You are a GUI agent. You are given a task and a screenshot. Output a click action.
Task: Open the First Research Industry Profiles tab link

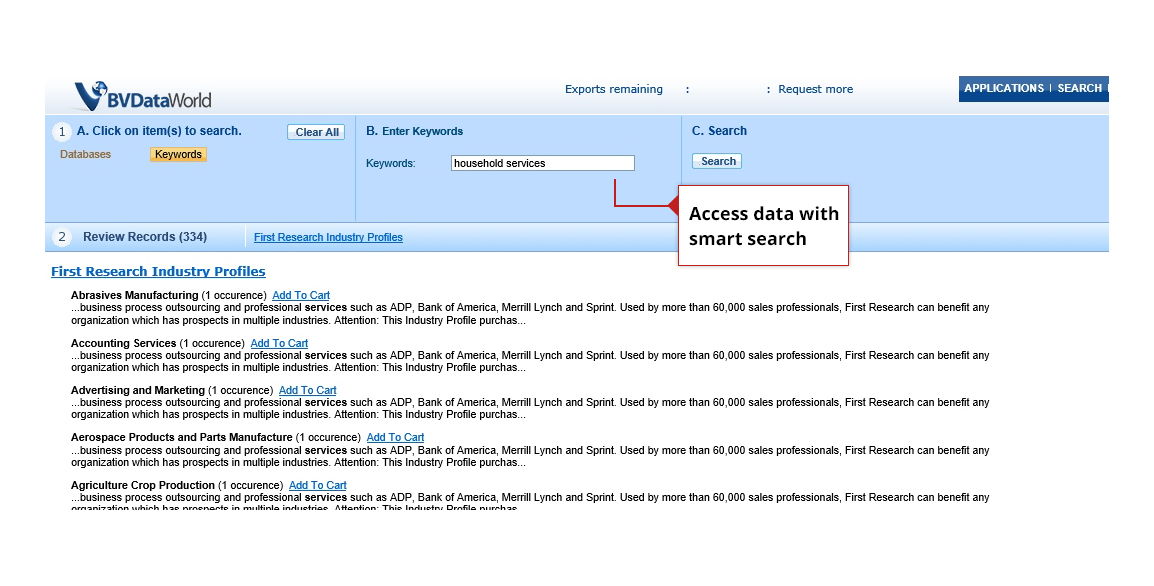point(328,237)
